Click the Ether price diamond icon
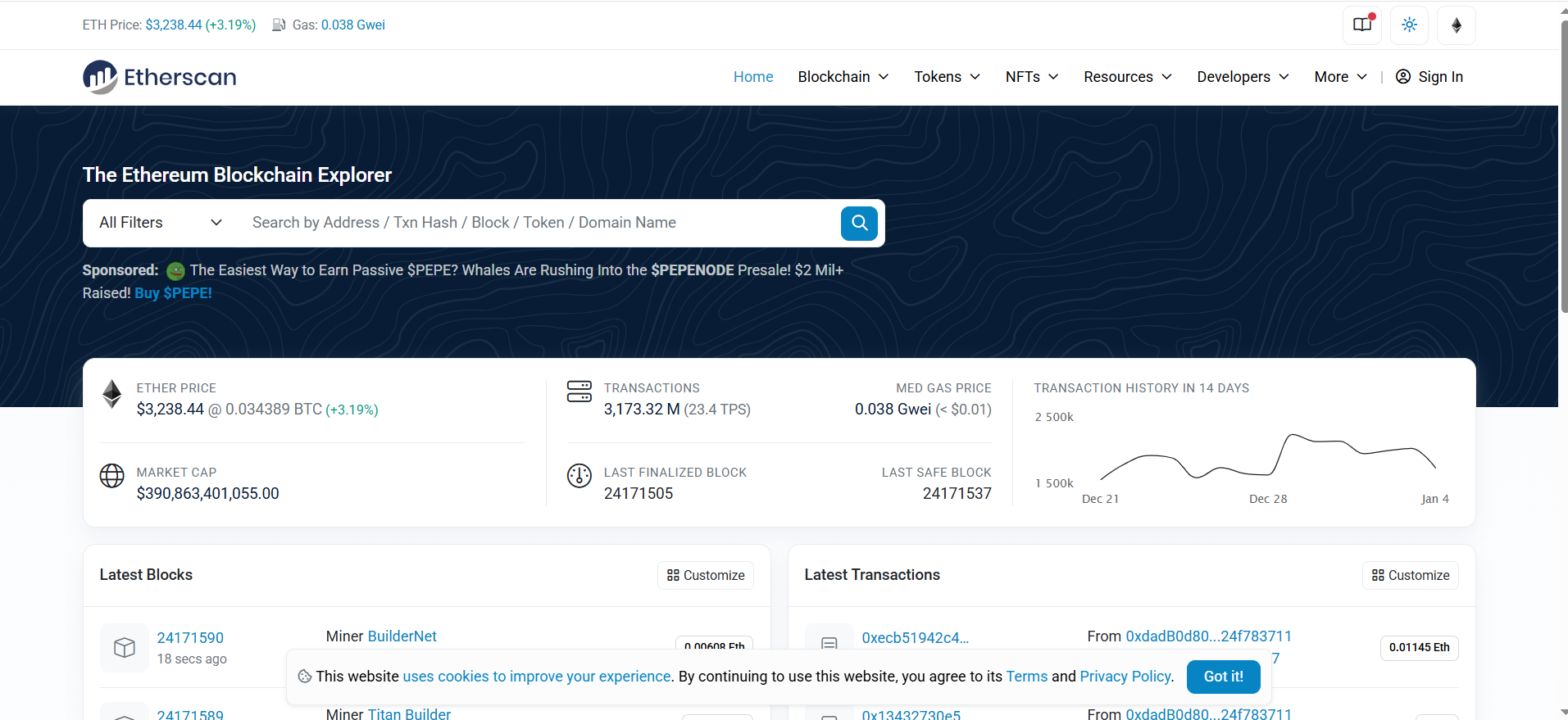Image resolution: width=1568 pixels, height=720 pixels. [112, 394]
